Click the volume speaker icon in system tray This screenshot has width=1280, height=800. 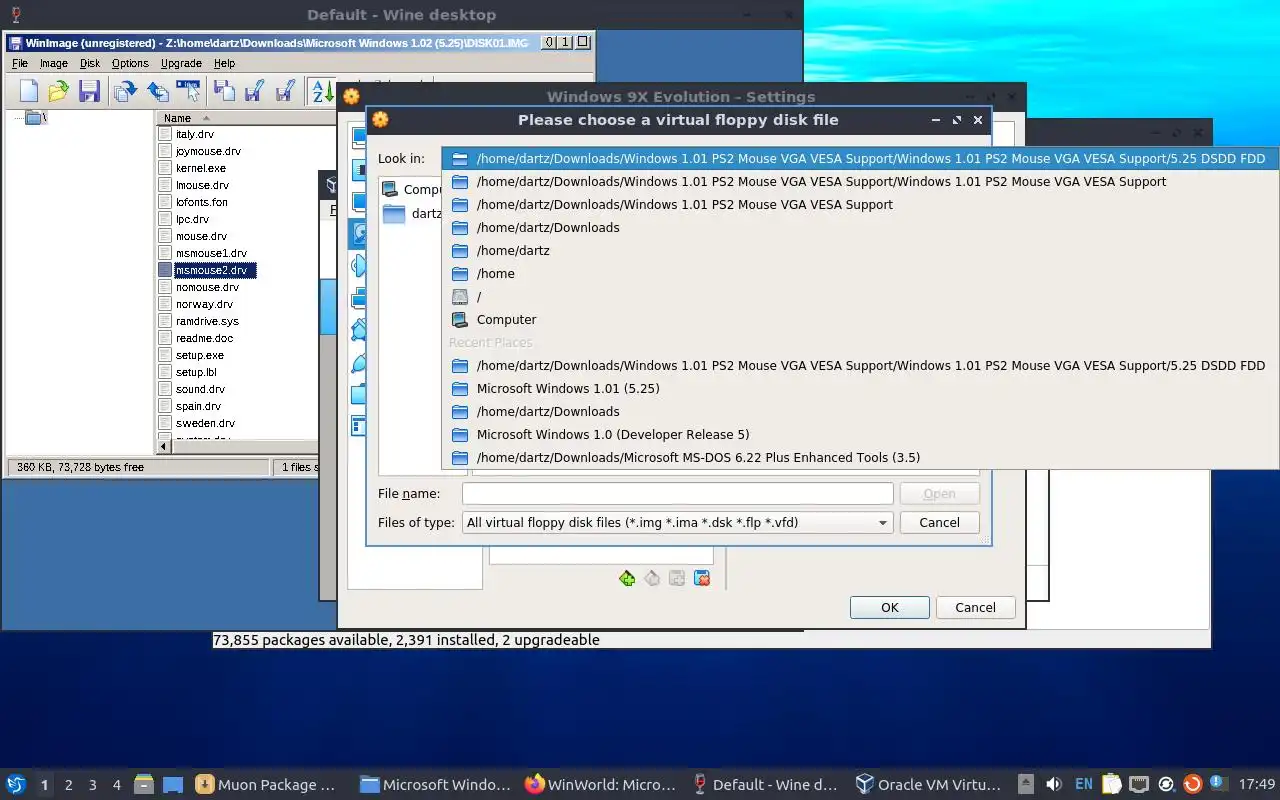pos(1053,784)
